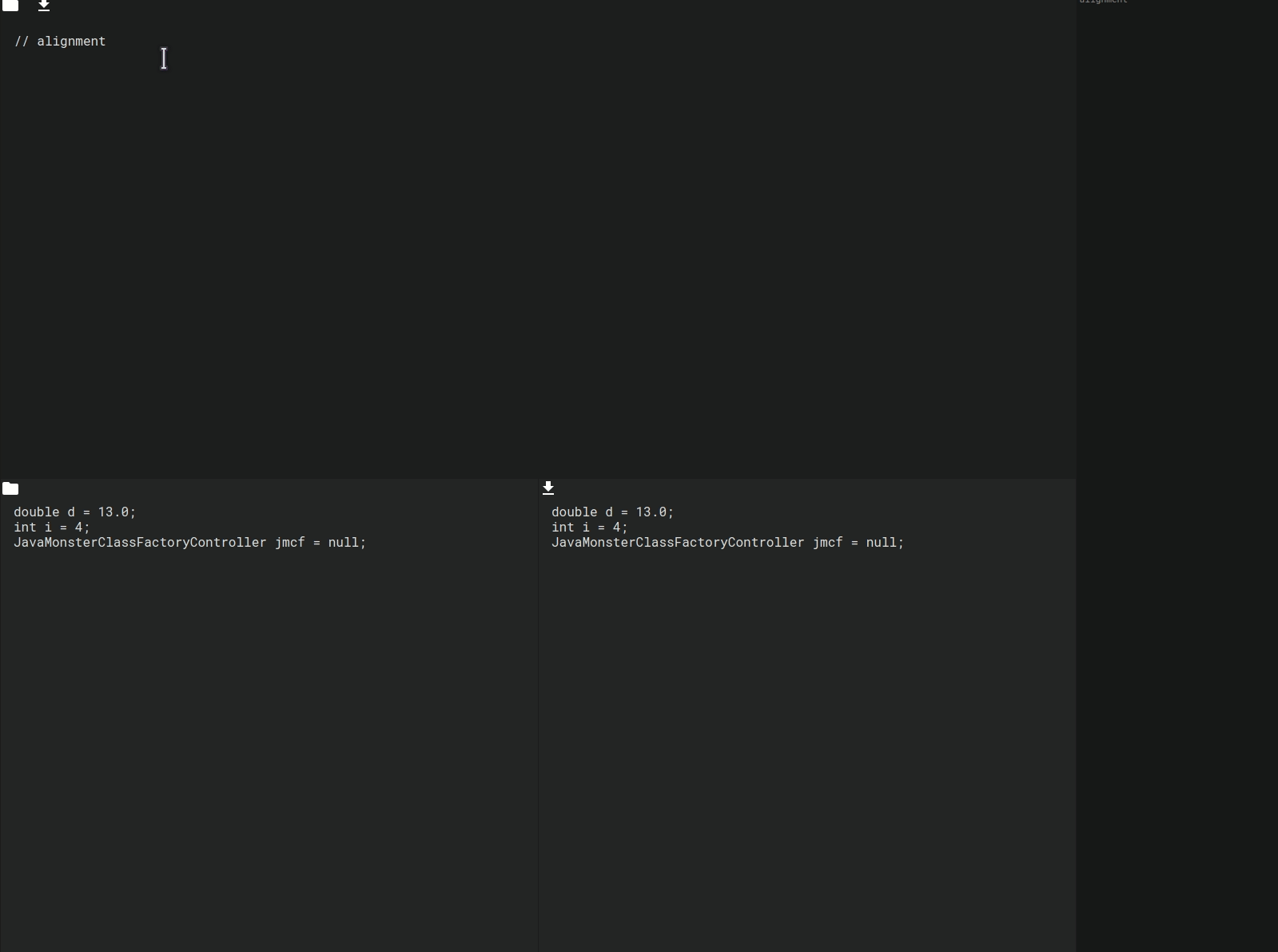The width and height of the screenshot is (1278, 952).
Task: Click 'null;' at line end in right pane
Action: [x=885, y=543]
